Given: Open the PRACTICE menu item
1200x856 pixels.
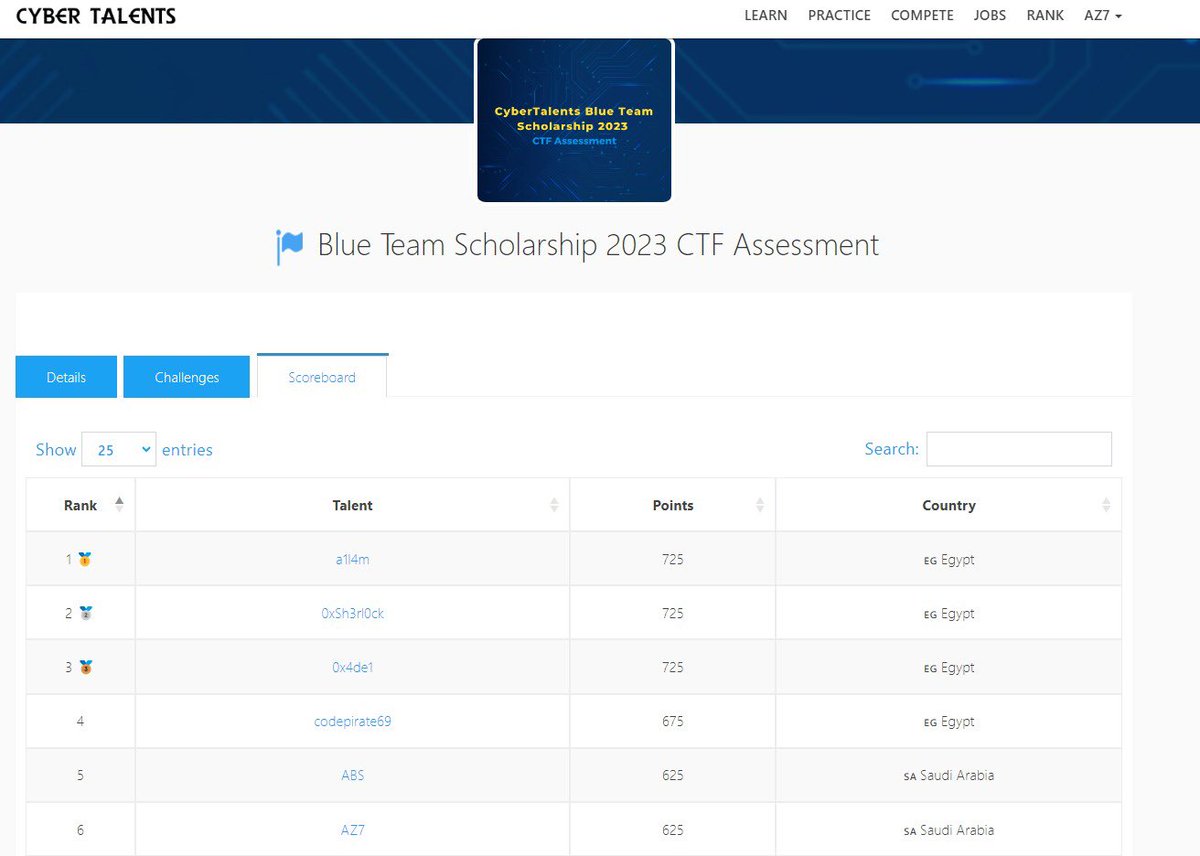Looking at the screenshot, I should [x=839, y=15].
